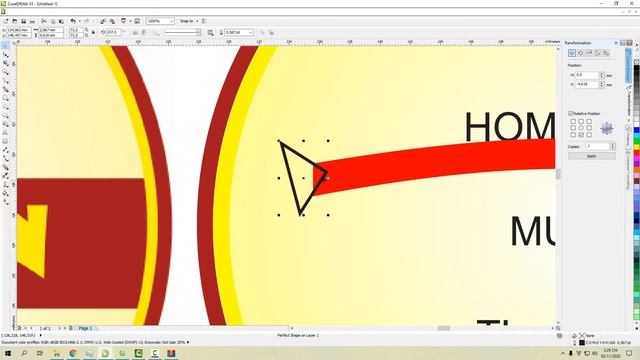The image size is (640, 360).
Task: Select the Text tool in toolbox
Action: pyautogui.click(x=6, y=133)
